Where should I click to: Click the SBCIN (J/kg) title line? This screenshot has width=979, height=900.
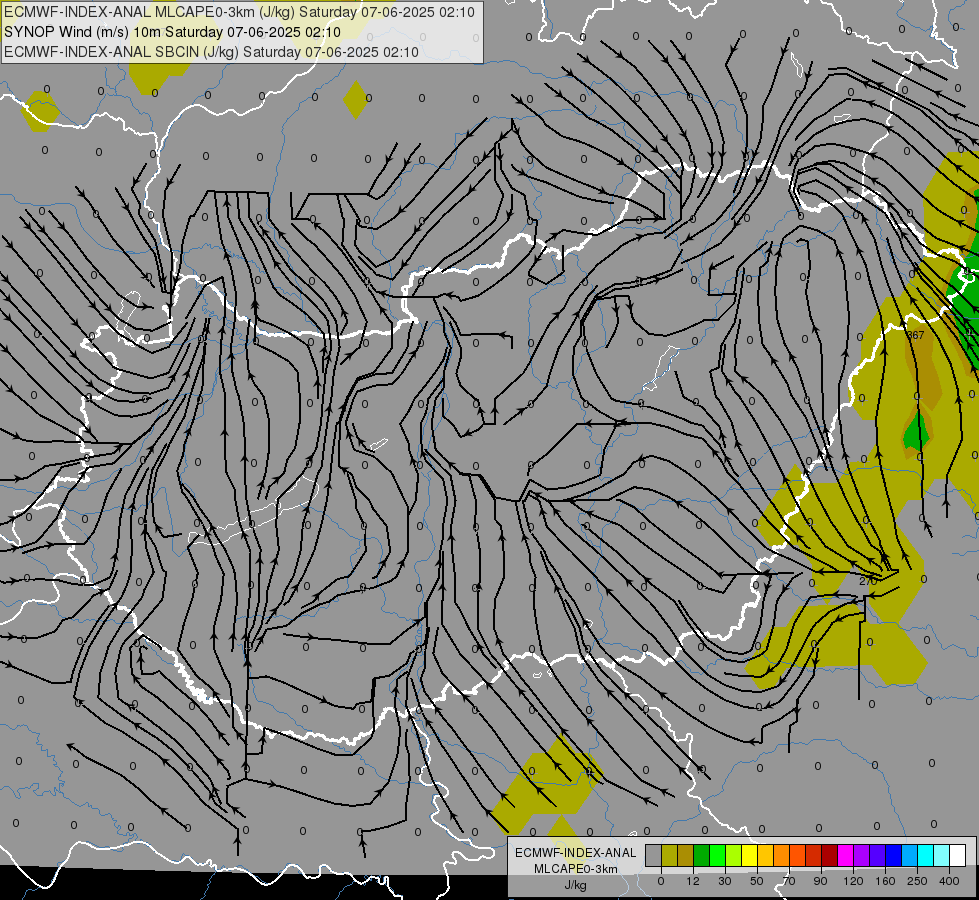tap(211, 52)
